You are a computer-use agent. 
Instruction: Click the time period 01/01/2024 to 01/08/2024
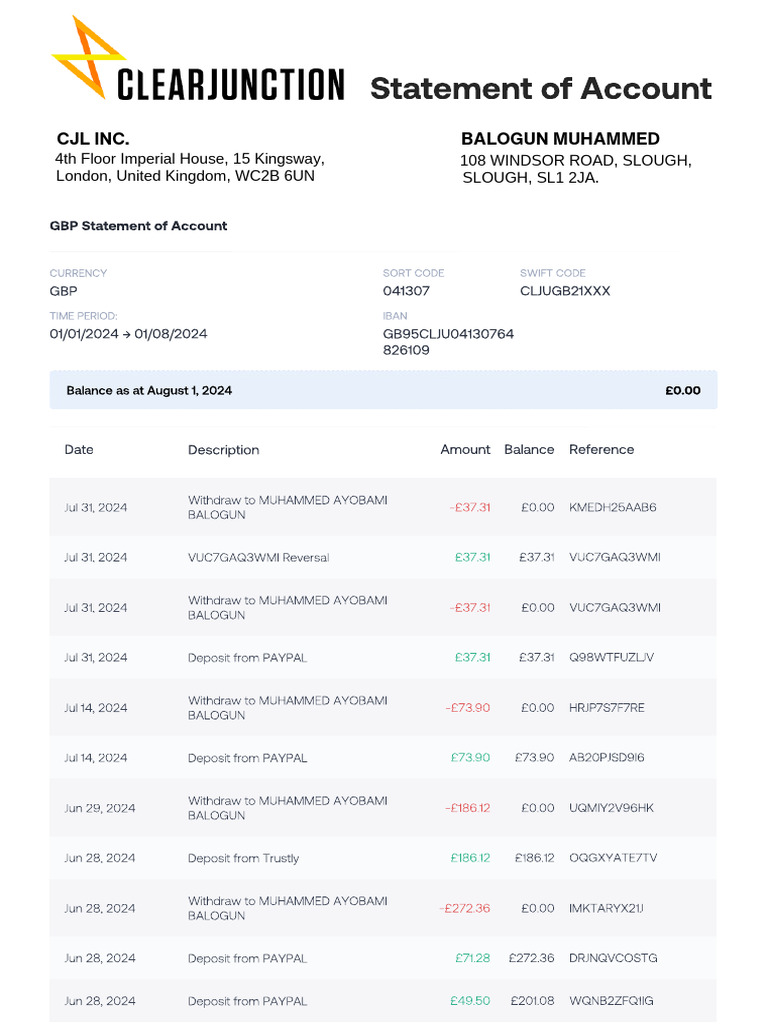(129, 334)
